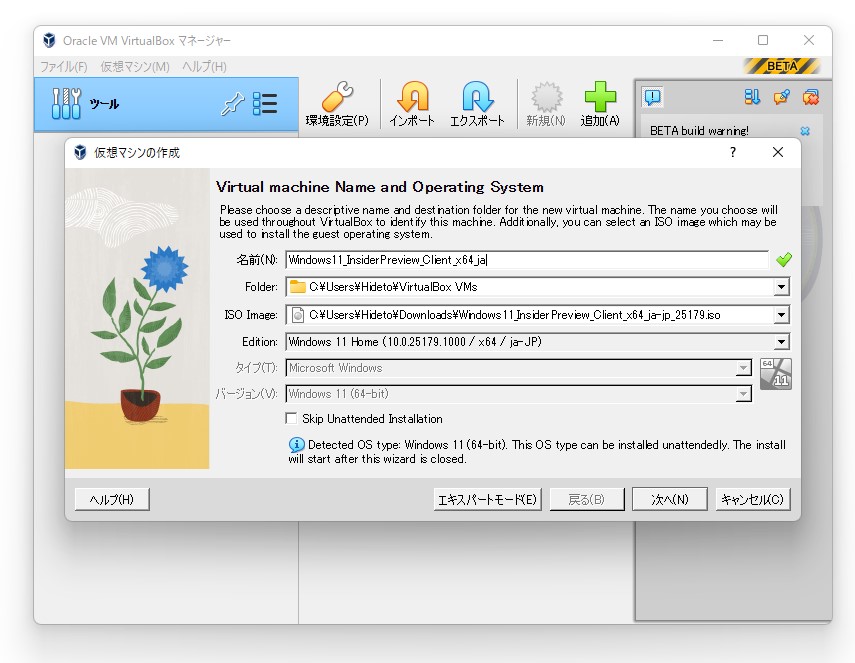
Task: Click the orange pin/keep notifications icon
Action: point(781,97)
